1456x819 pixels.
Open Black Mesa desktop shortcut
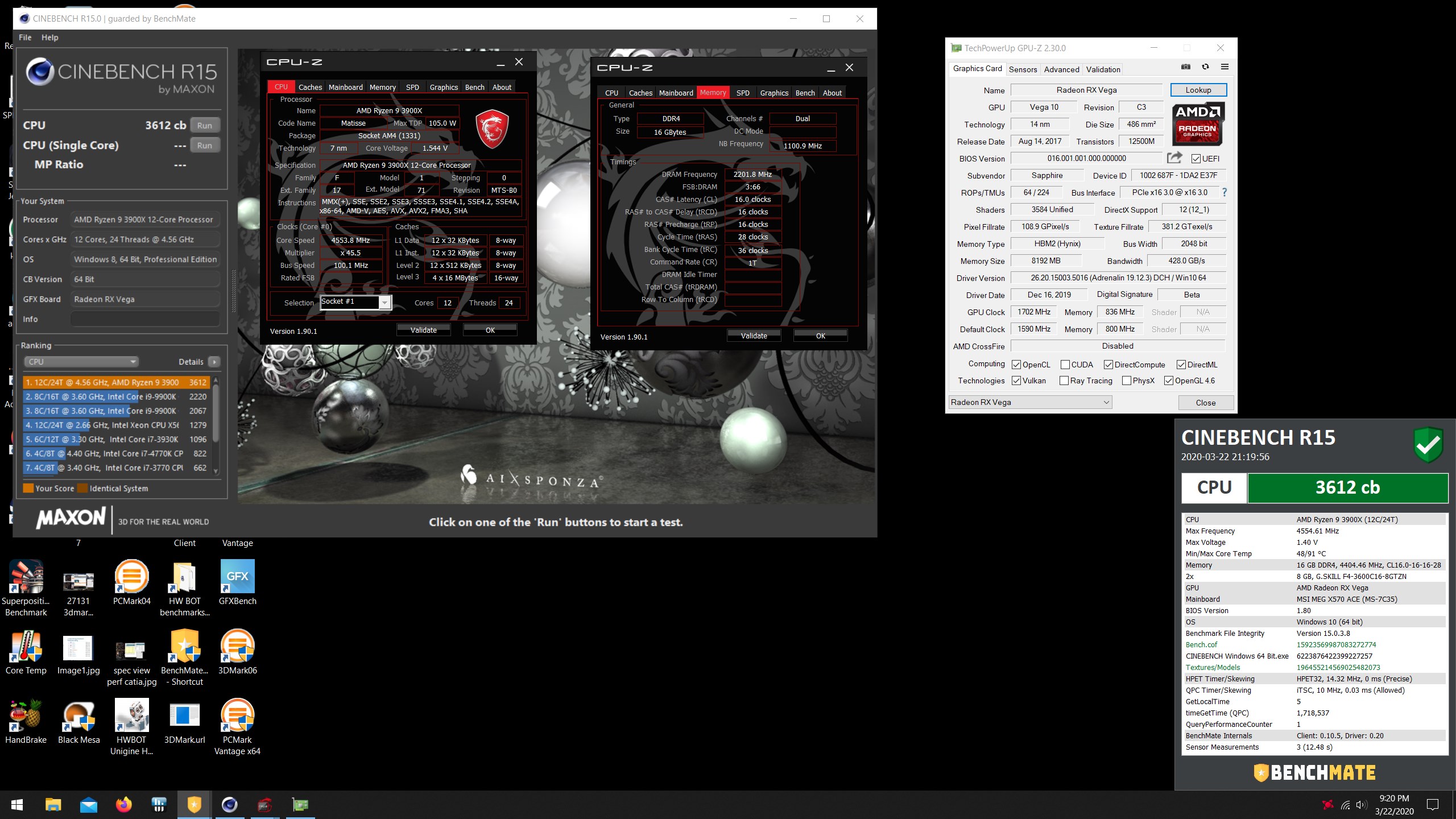pyautogui.click(x=78, y=721)
